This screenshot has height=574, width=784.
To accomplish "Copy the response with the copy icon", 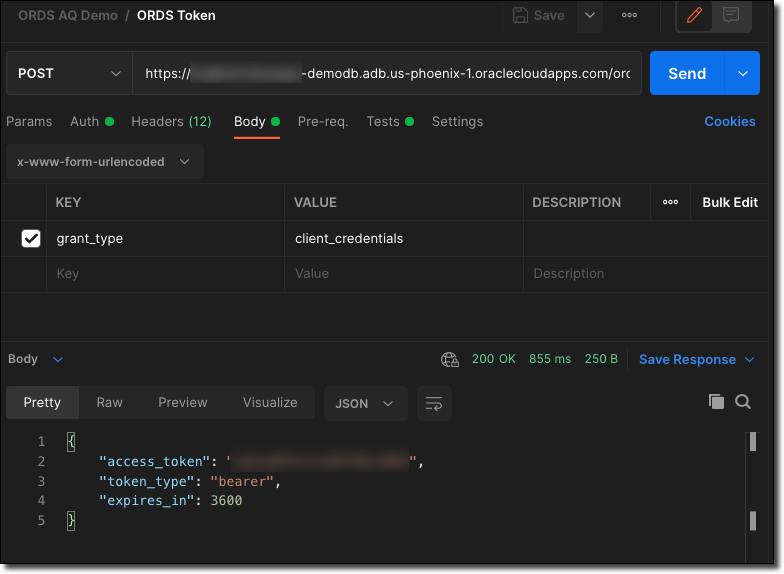I will [x=716, y=402].
